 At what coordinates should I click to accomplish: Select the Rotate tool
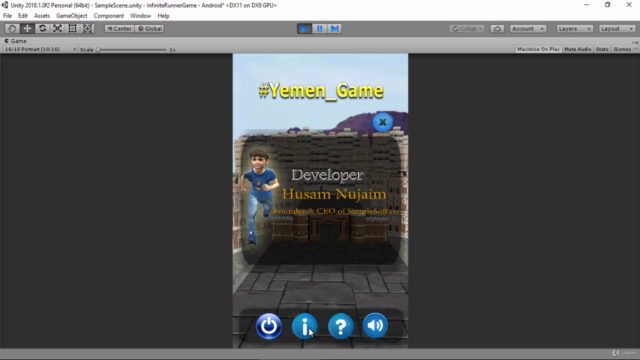(42, 29)
